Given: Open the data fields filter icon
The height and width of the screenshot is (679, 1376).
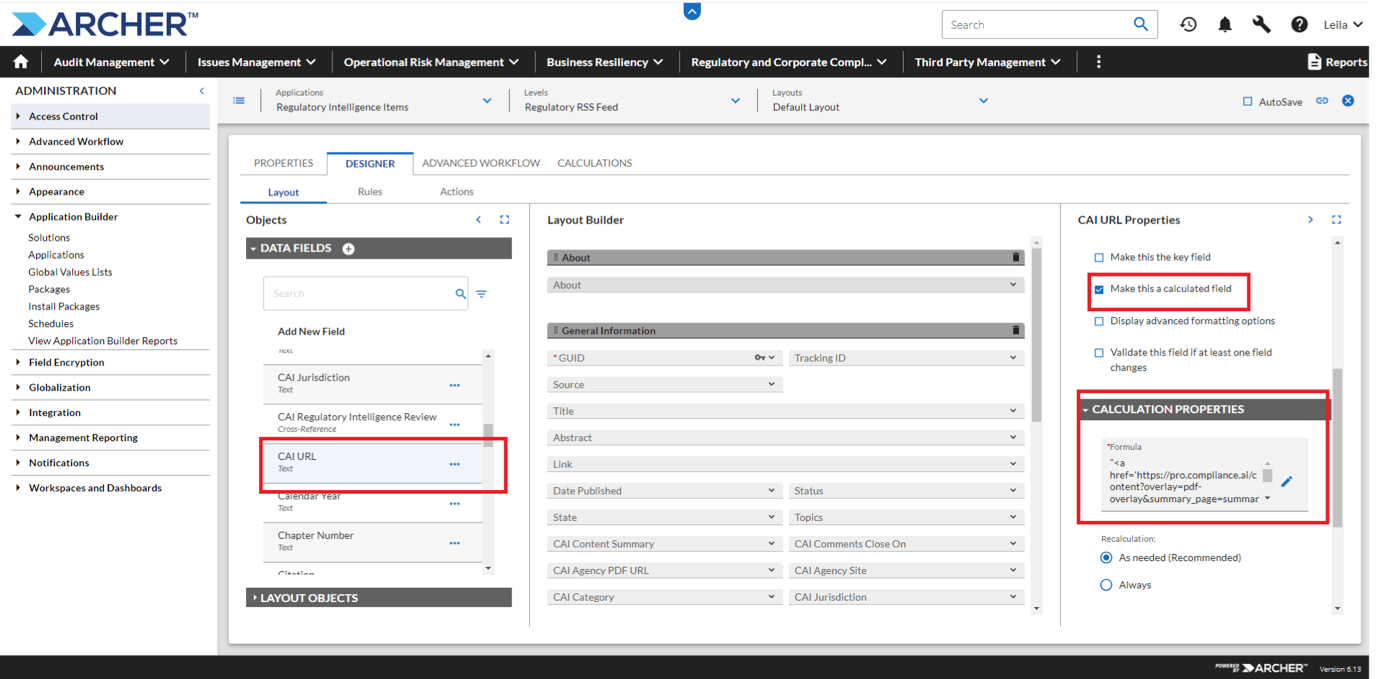Looking at the screenshot, I should pyautogui.click(x=482, y=294).
